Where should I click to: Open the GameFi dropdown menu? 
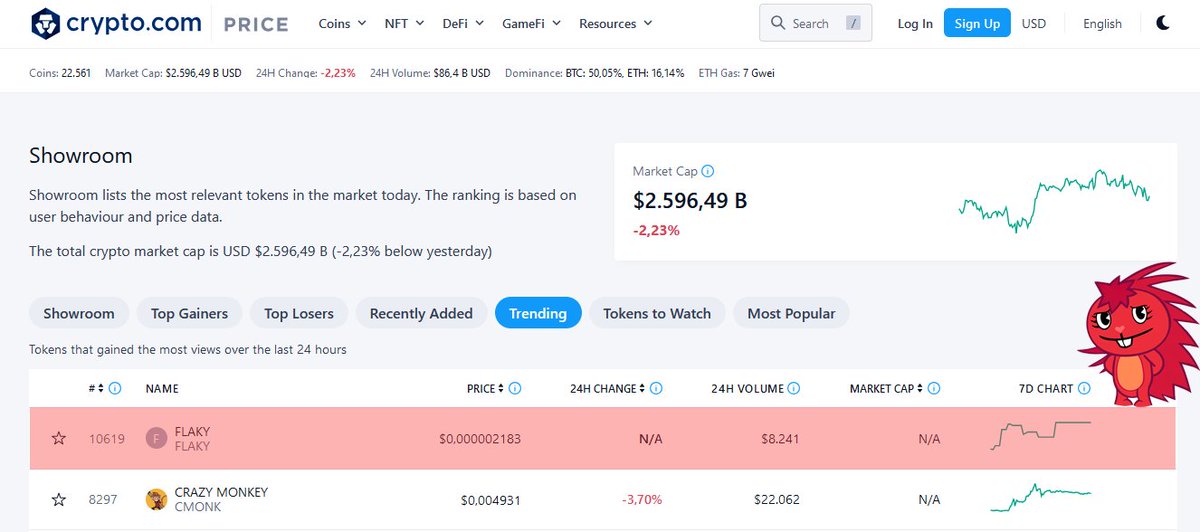(x=531, y=23)
